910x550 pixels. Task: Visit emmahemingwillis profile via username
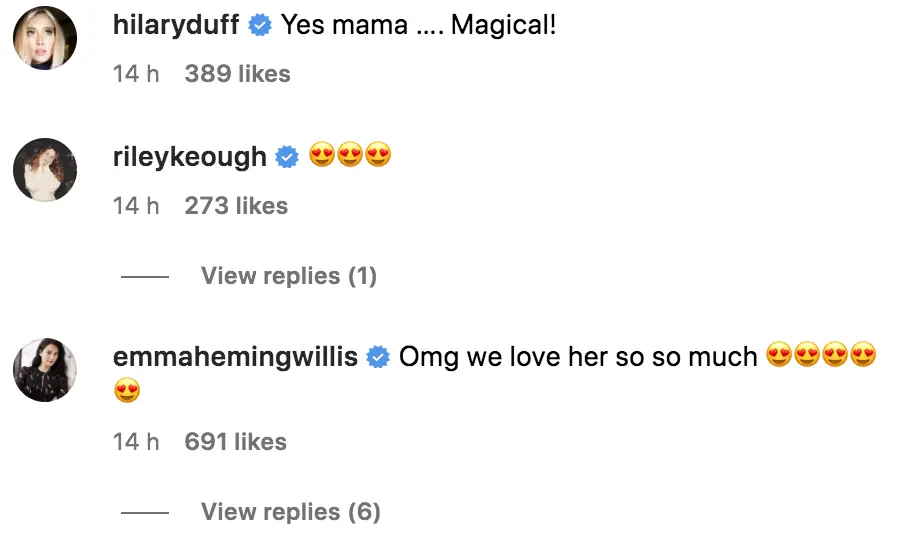pyautogui.click(x=235, y=357)
